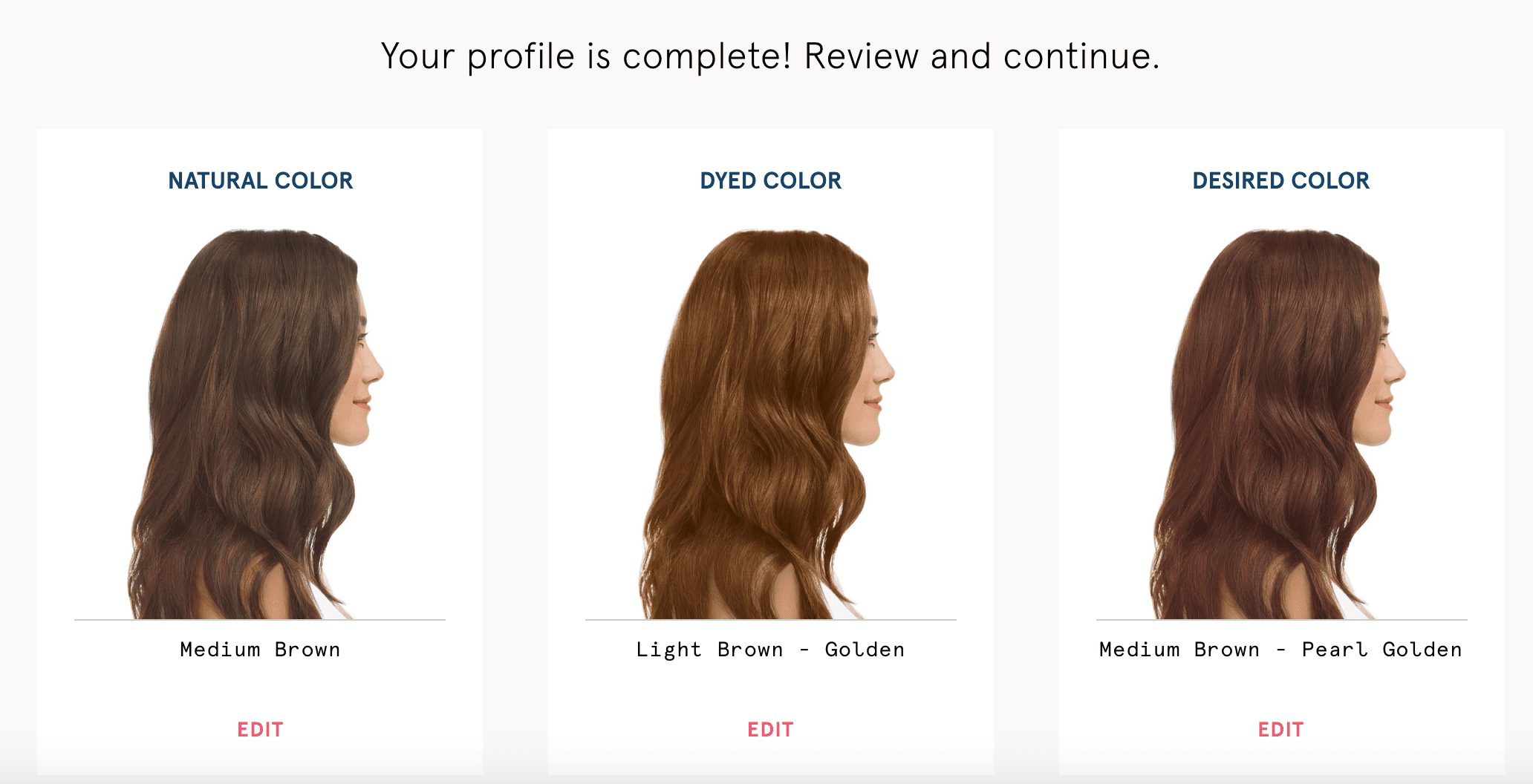This screenshot has height=784, width=1533.
Task: Click the NATURAL COLOR heading
Action: pyautogui.click(x=260, y=180)
